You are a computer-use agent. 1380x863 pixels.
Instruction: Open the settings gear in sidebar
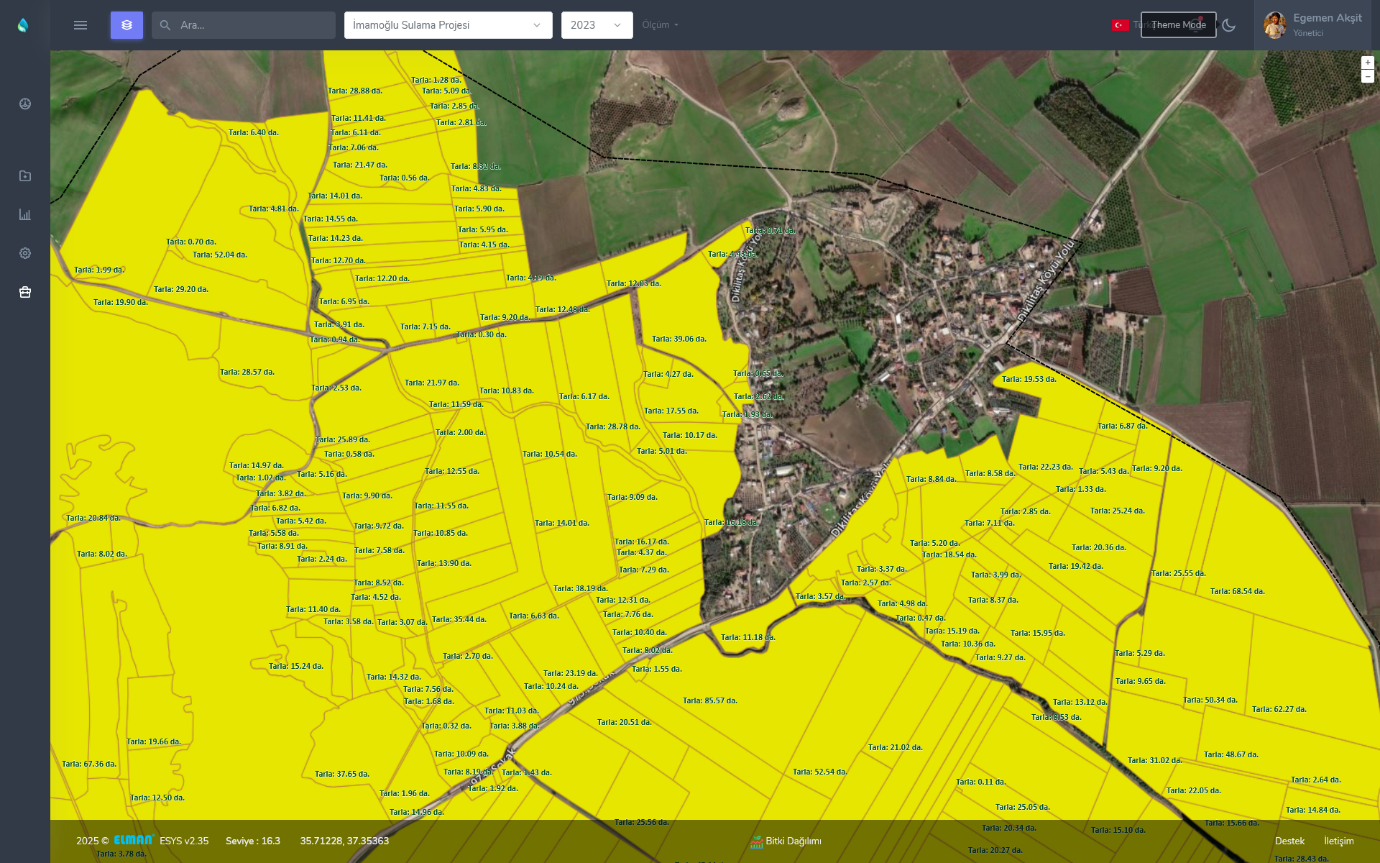[x=25, y=253]
